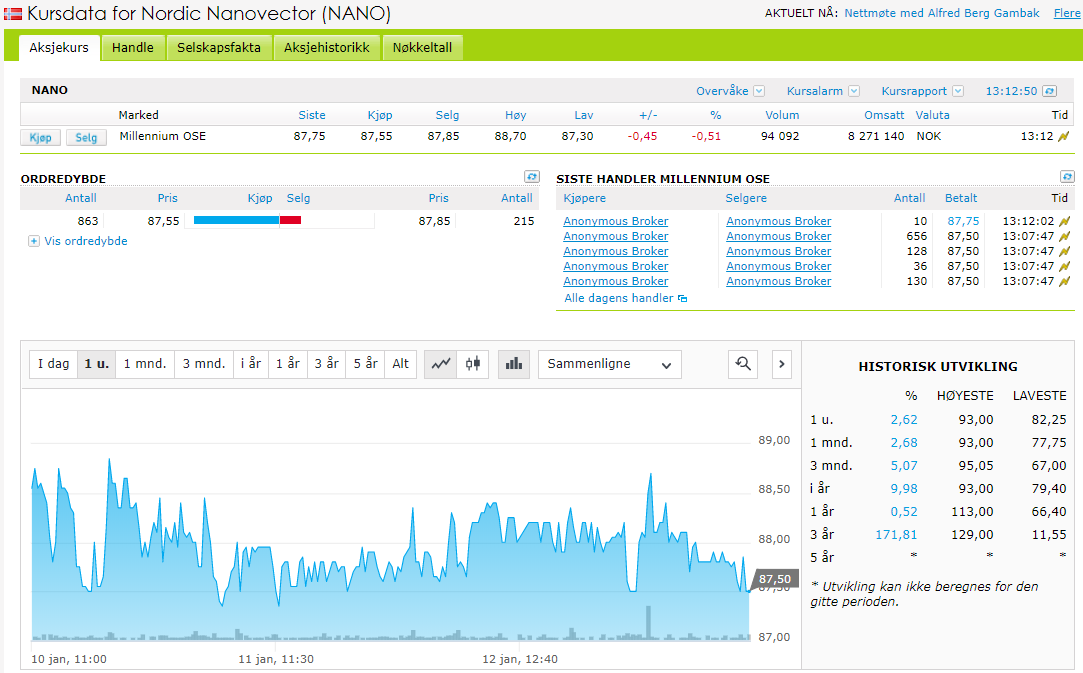The height and width of the screenshot is (673, 1083).
Task: Open the Handle tab
Action: pos(133,48)
